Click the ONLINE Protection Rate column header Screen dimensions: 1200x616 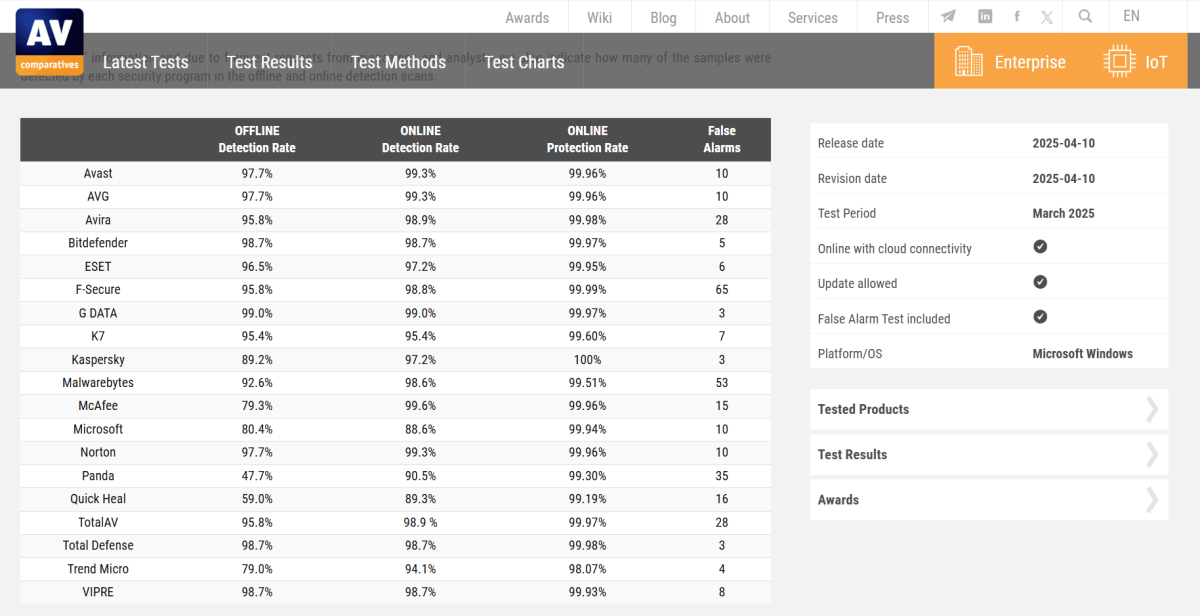pyautogui.click(x=587, y=139)
